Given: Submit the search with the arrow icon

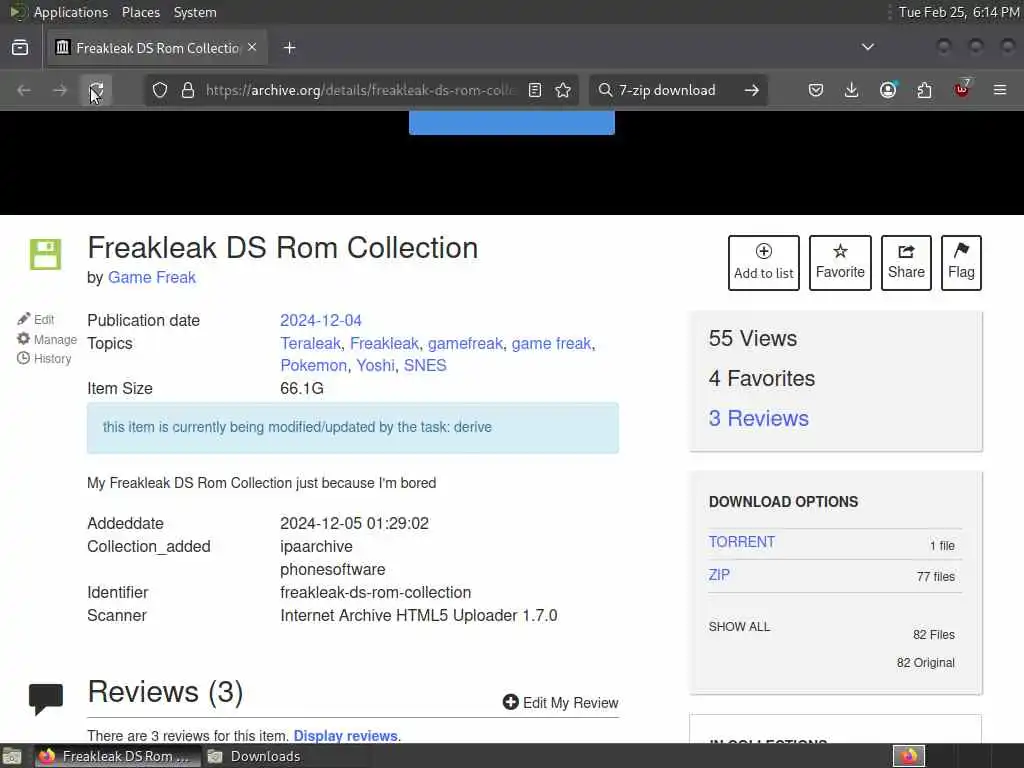Looking at the screenshot, I should pos(752,90).
